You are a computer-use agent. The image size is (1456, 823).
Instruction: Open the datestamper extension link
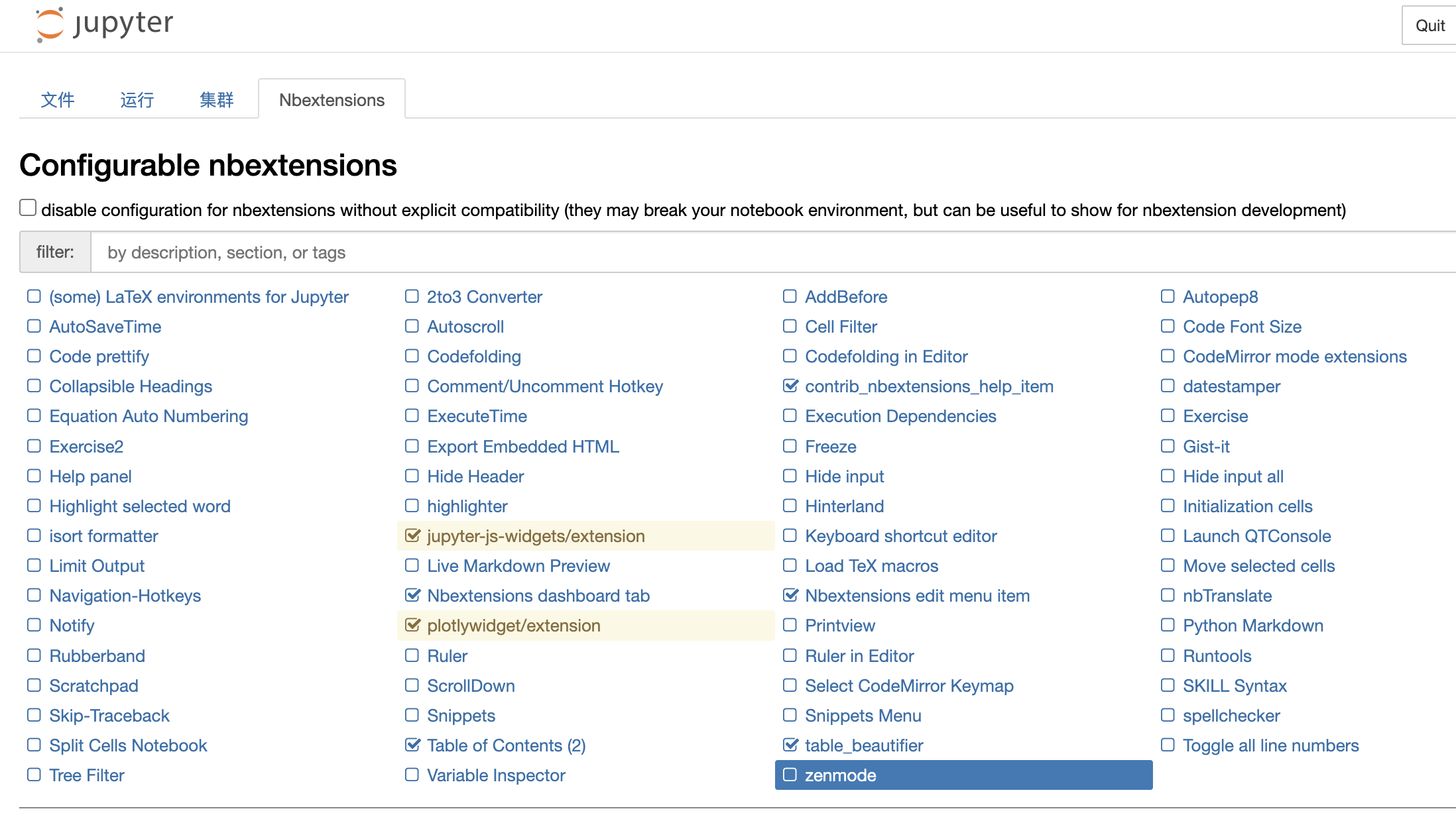point(1231,386)
